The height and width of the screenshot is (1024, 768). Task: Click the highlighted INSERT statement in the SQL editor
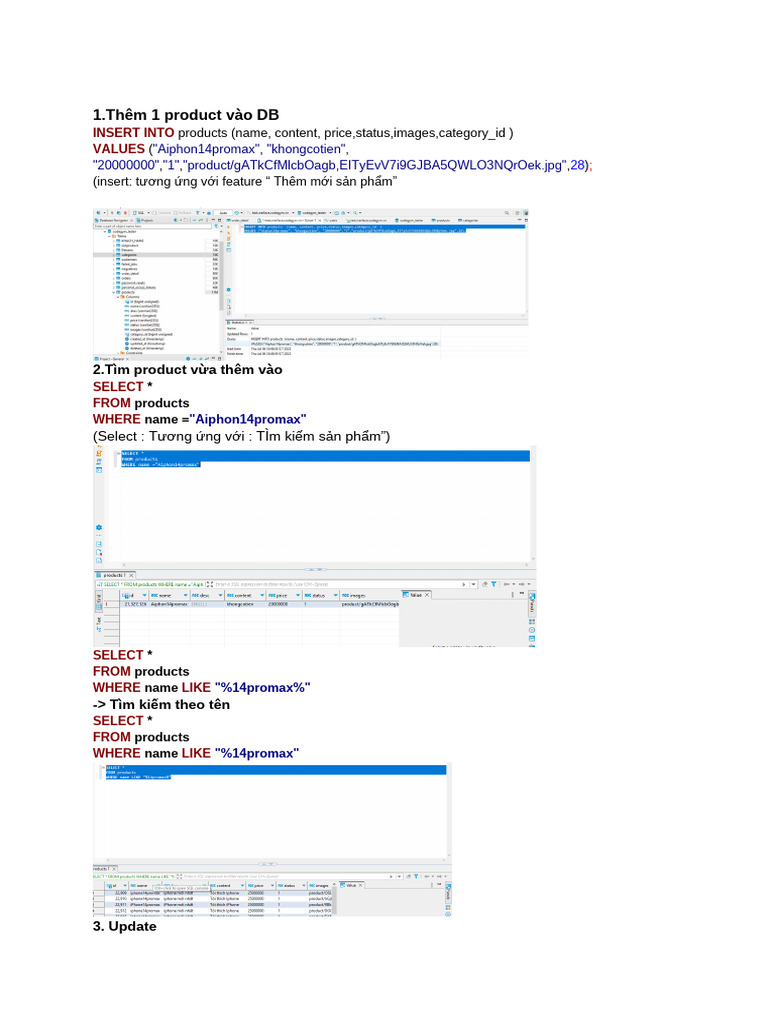(385, 229)
